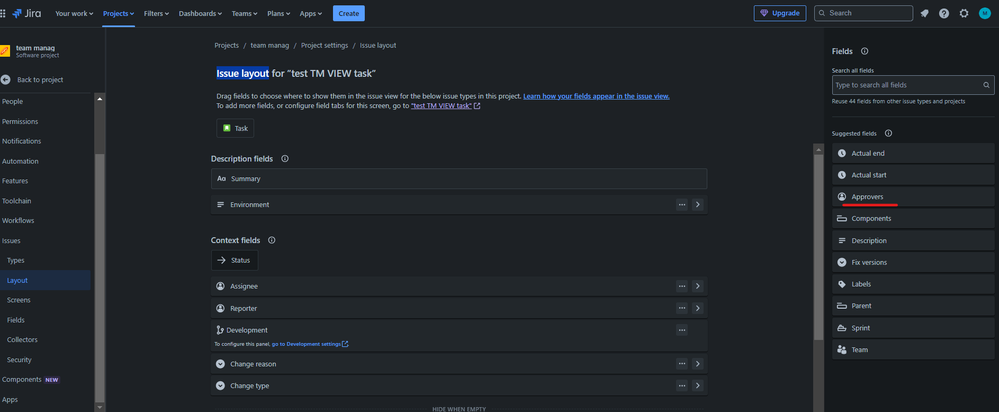This screenshot has height=412, width=999.
Task: Open the go to Development settings link
Action: [x=309, y=344]
